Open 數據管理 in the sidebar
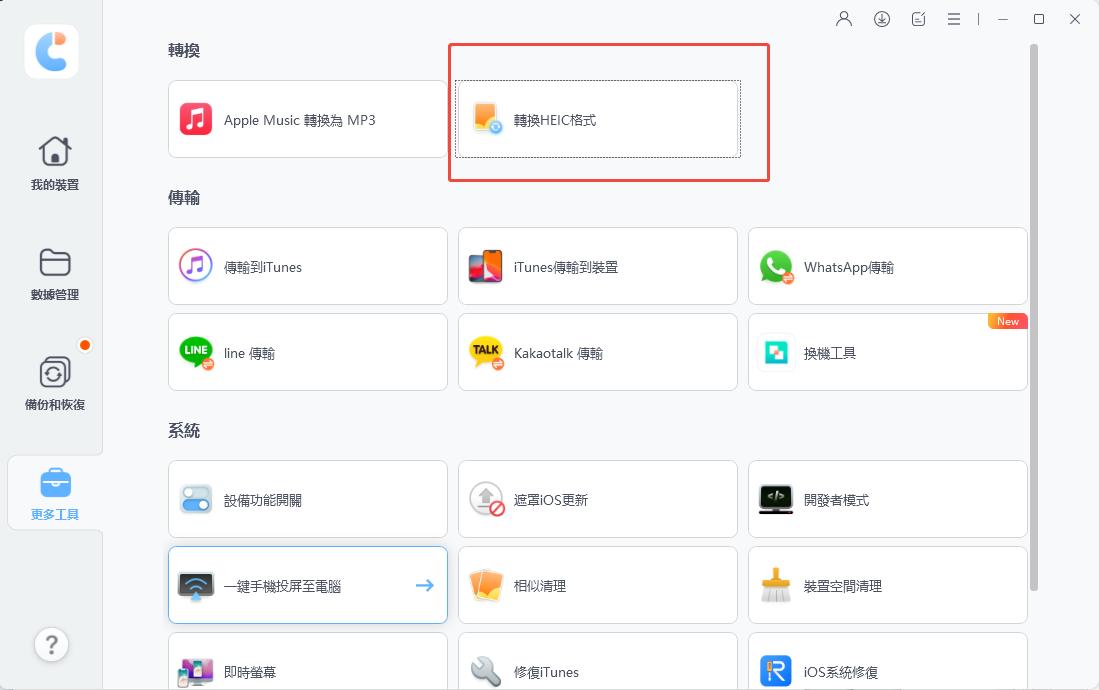The image size is (1099, 690). [55, 274]
